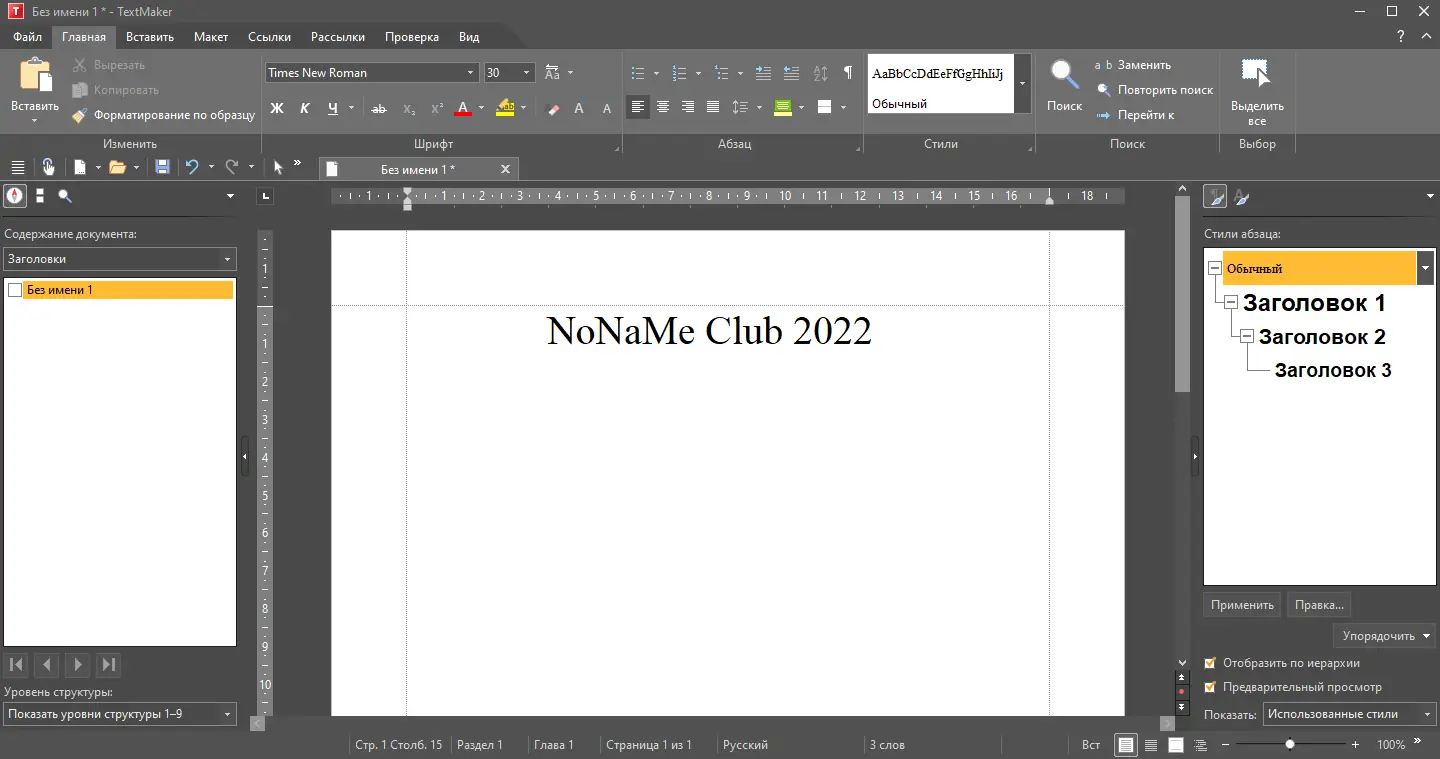Toggle bold formatting with the Ж icon

pos(277,108)
